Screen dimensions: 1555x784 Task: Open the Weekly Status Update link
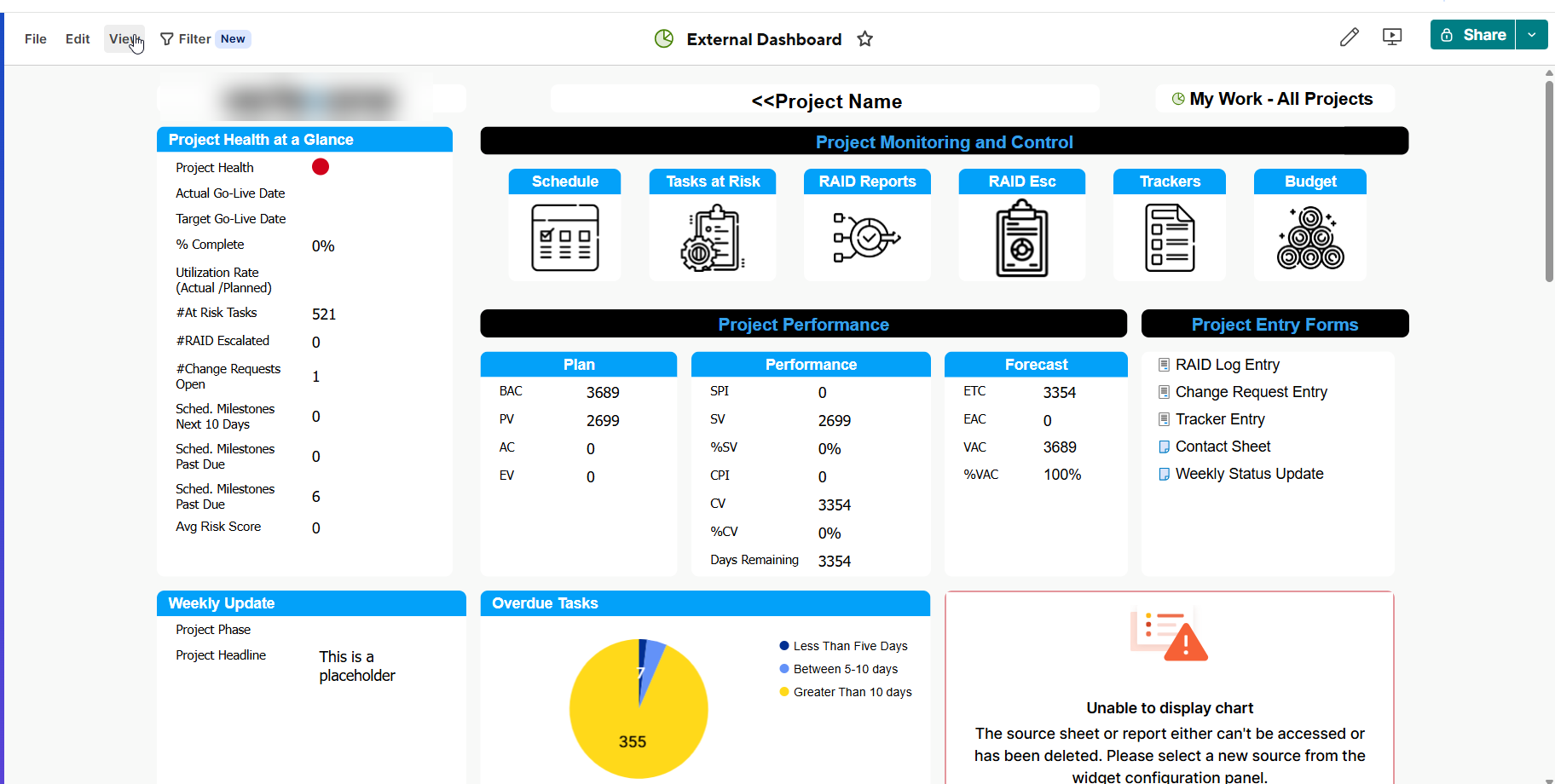(1250, 474)
